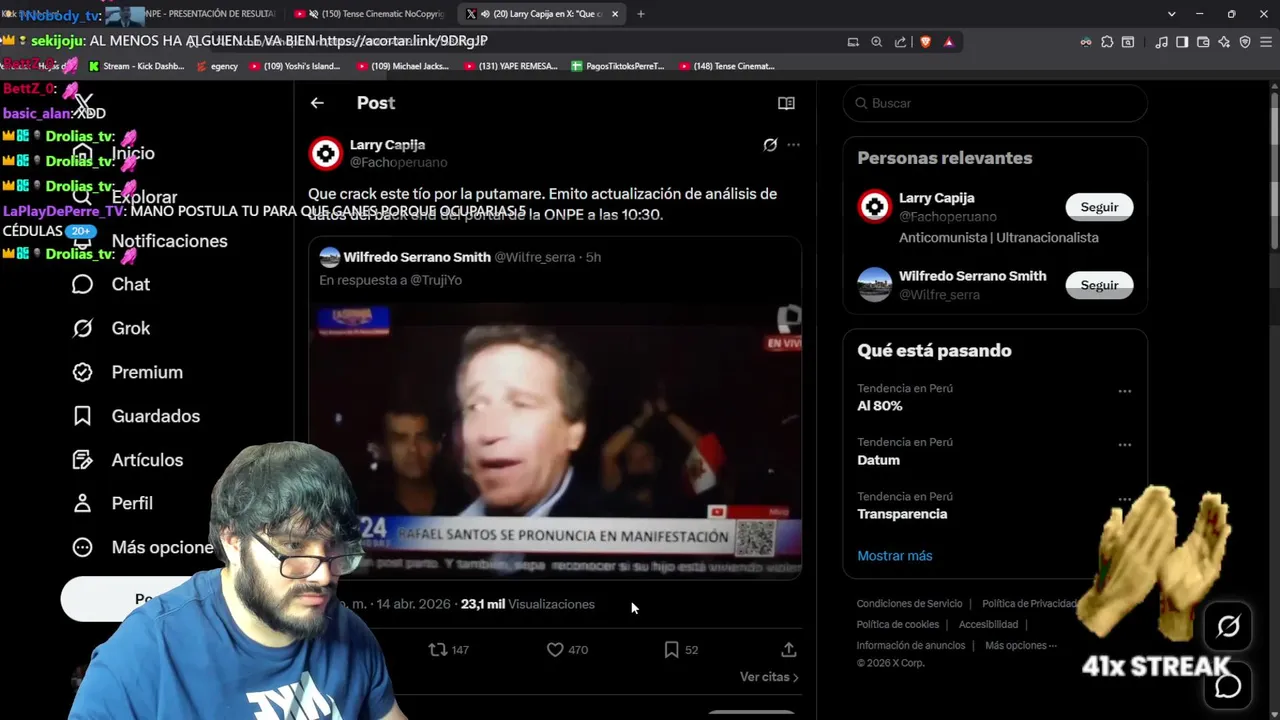Click the Brave Shields lion icon
Image resolution: width=1280 pixels, height=720 pixels.
click(x=925, y=42)
